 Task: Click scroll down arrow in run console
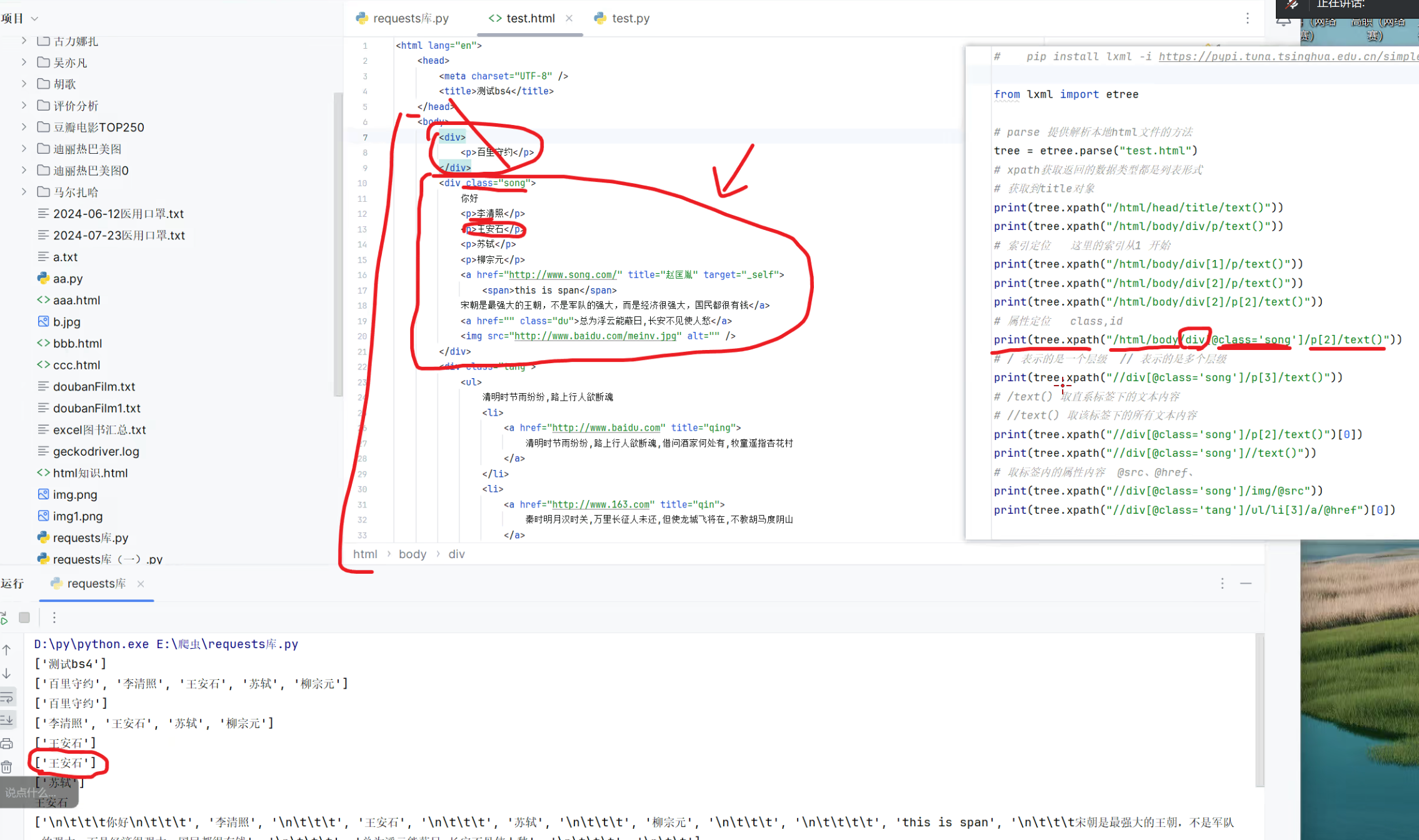pyautogui.click(x=7, y=673)
